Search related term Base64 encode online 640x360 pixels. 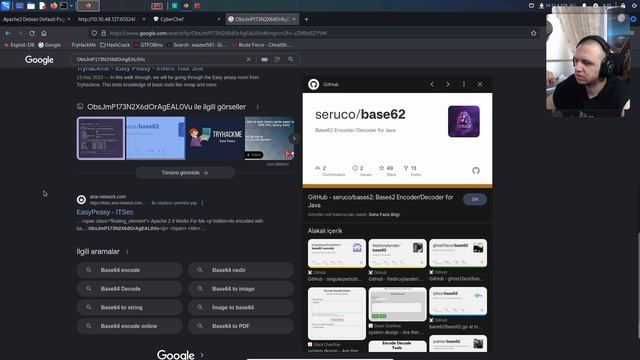click(129, 326)
